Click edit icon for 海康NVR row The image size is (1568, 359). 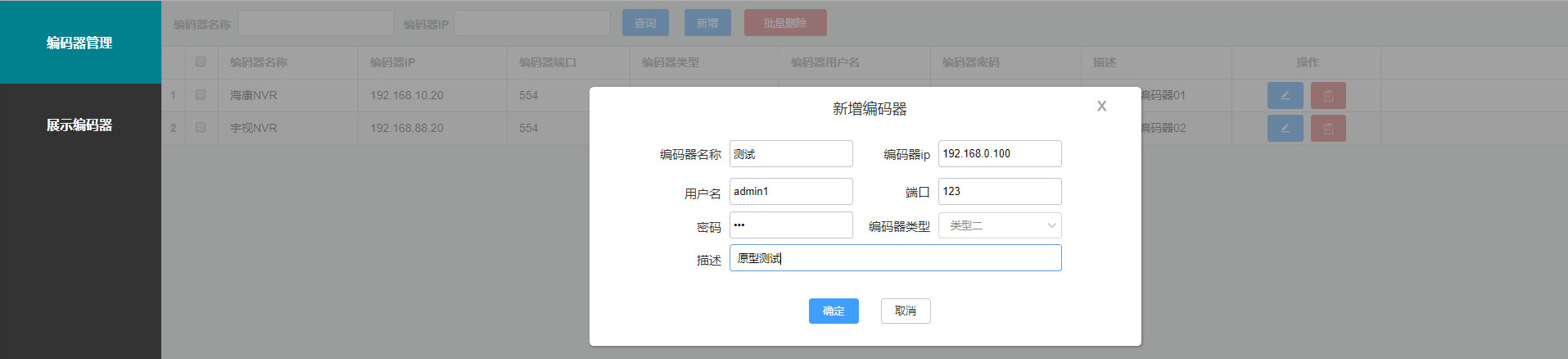[1285, 96]
